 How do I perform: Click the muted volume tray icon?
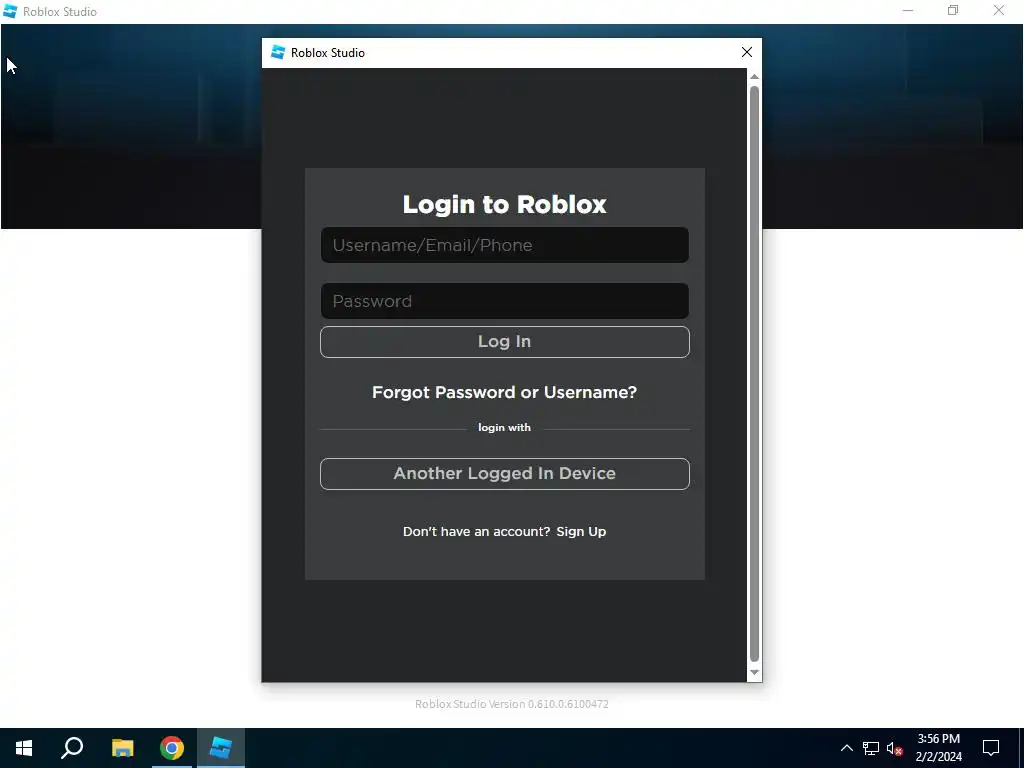(894, 748)
